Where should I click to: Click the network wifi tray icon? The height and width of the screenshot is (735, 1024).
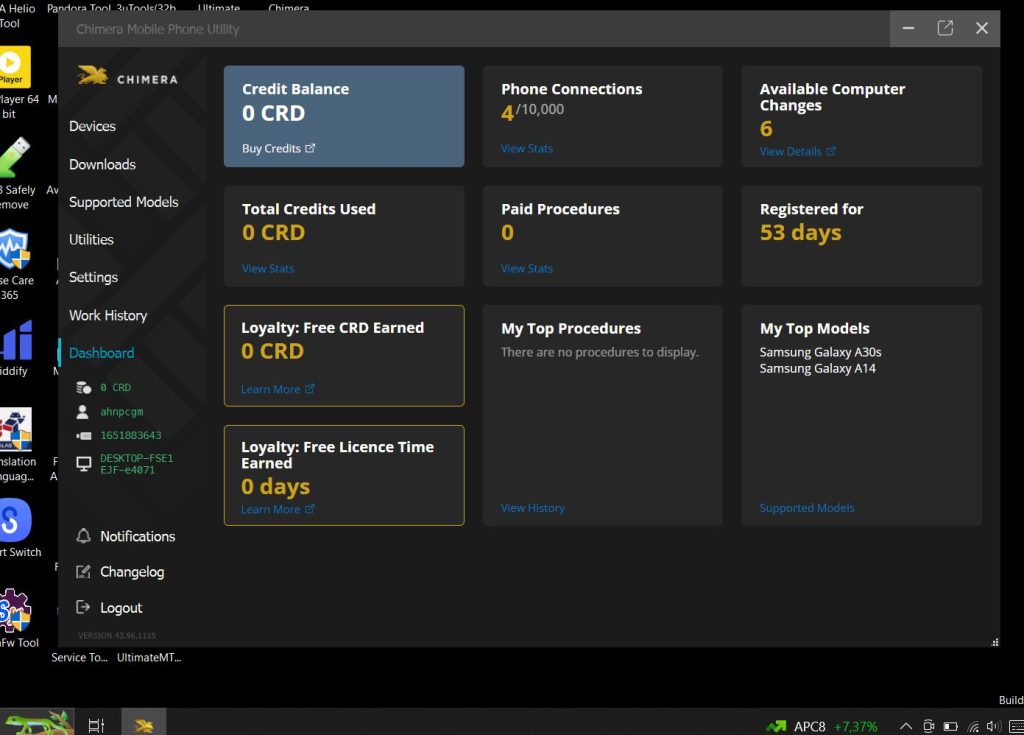(x=973, y=727)
